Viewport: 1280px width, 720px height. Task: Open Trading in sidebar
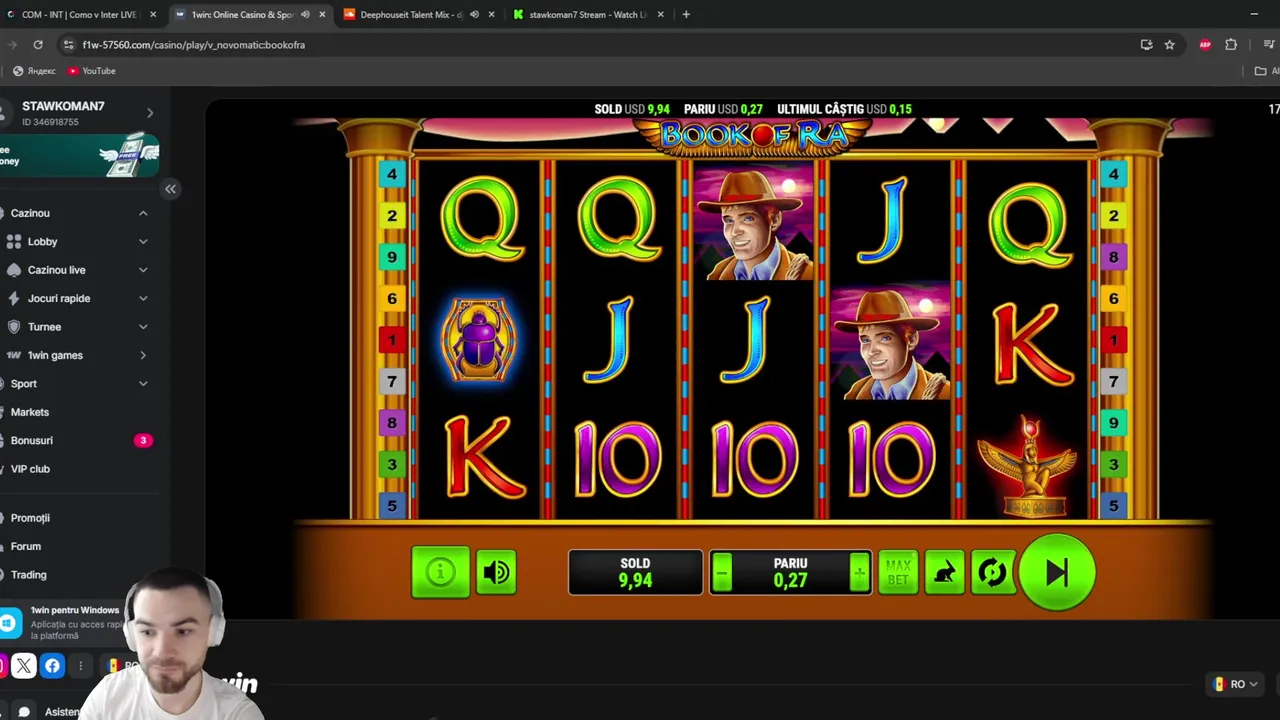(x=29, y=575)
